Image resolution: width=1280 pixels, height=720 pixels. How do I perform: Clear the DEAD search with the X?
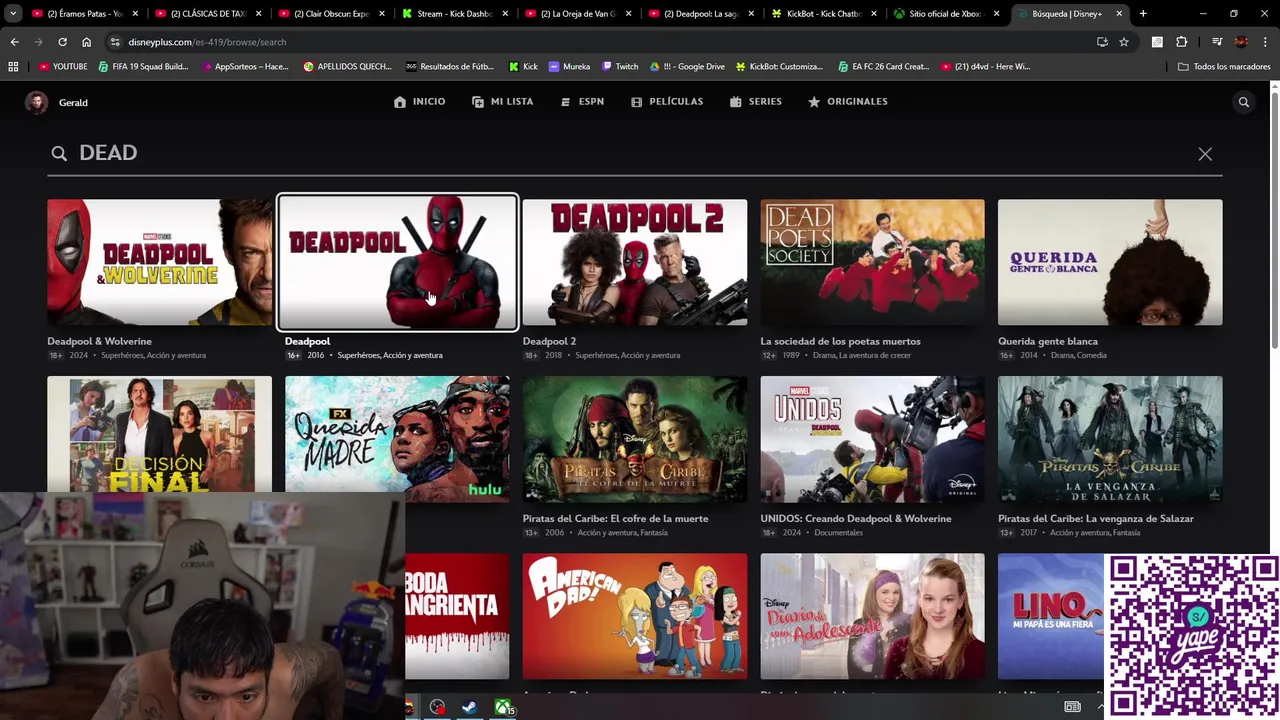(1205, 154)
